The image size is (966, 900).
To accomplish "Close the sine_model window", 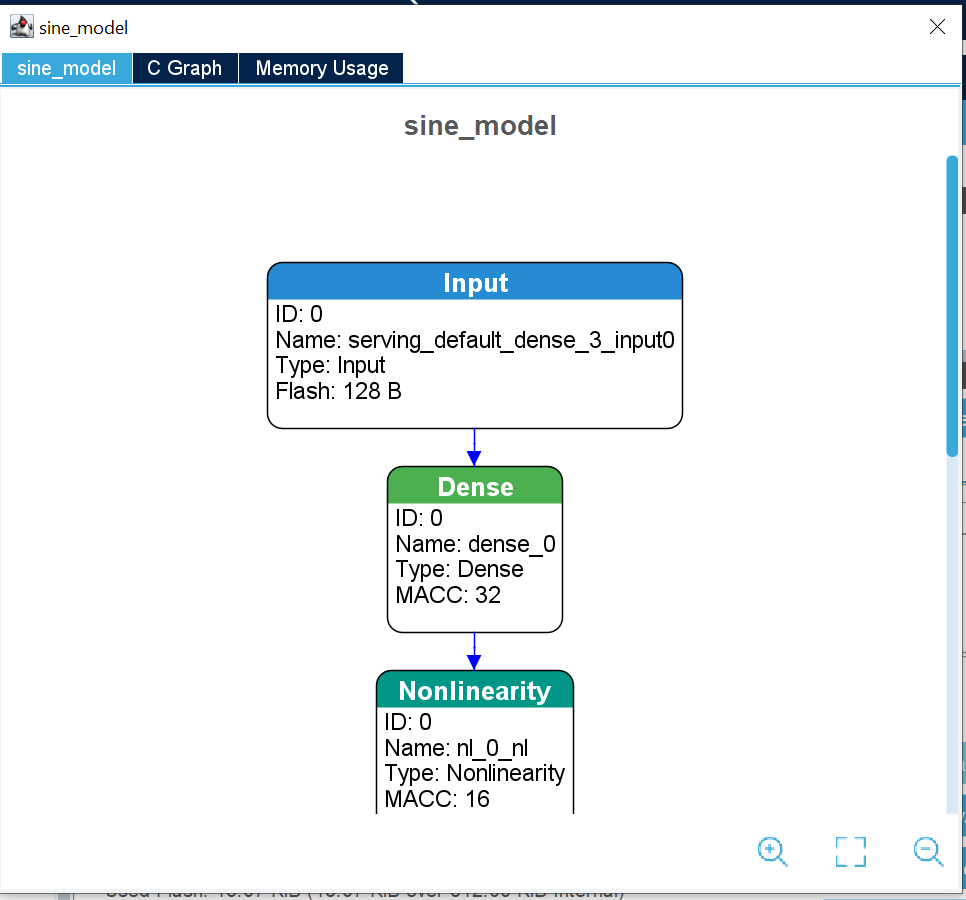I will [x=937, y=27].
